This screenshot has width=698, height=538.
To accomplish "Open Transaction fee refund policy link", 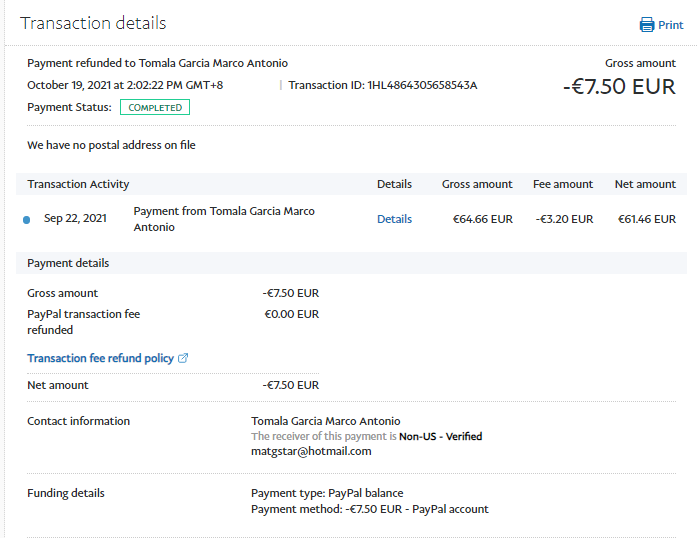I will (100, 358).
